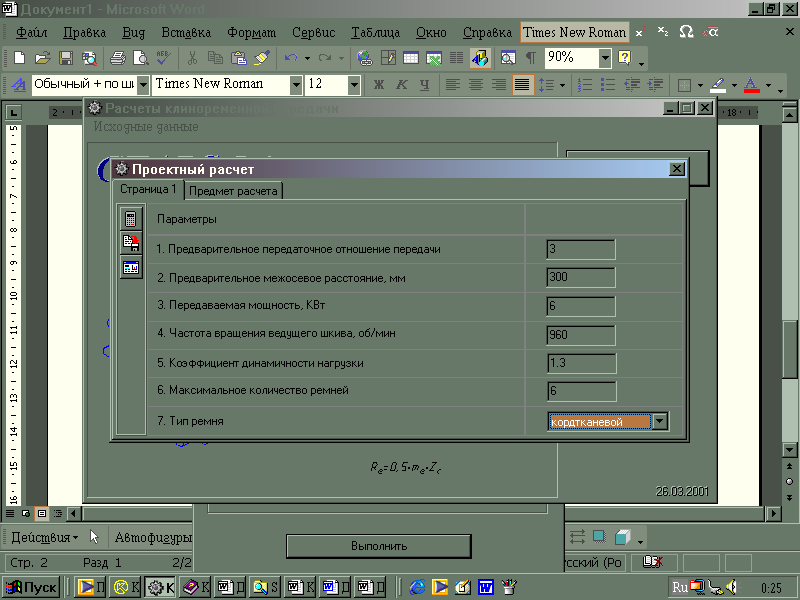The height and width of the screenshot is (600, 800).
Task: Copy using the Copy icon
Action: click(215, 58)
